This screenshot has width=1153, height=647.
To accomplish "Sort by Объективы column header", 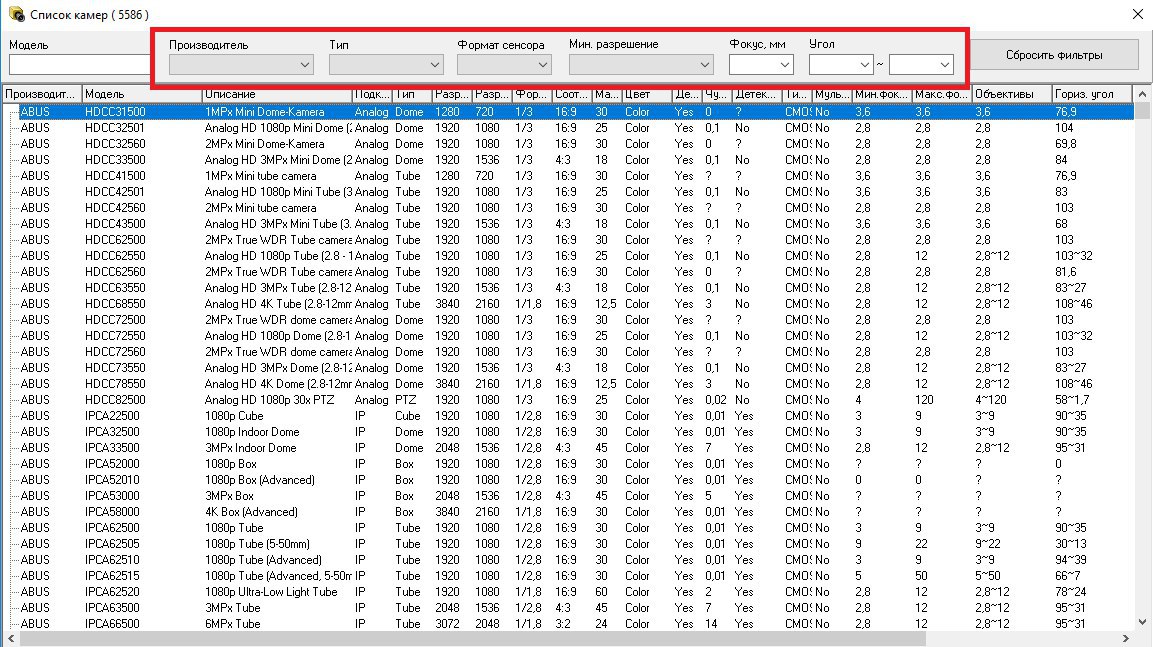I will (x=1011, y=94).
